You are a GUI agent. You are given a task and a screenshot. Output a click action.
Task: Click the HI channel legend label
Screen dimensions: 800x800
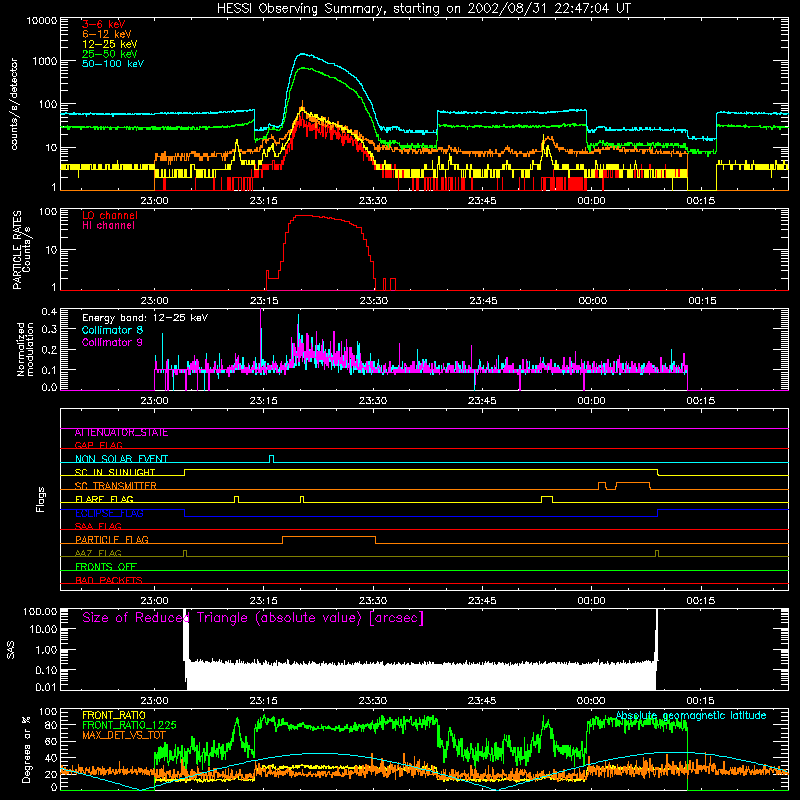(108, 226)
